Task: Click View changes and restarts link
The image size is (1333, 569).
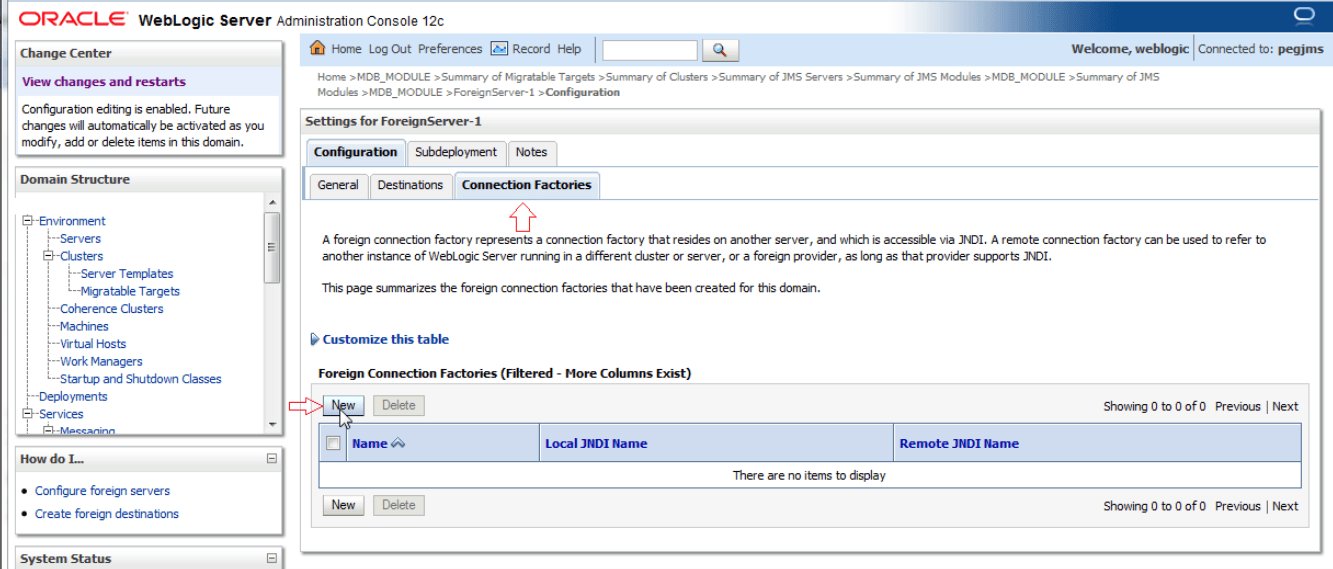Action: pos(104,82)
